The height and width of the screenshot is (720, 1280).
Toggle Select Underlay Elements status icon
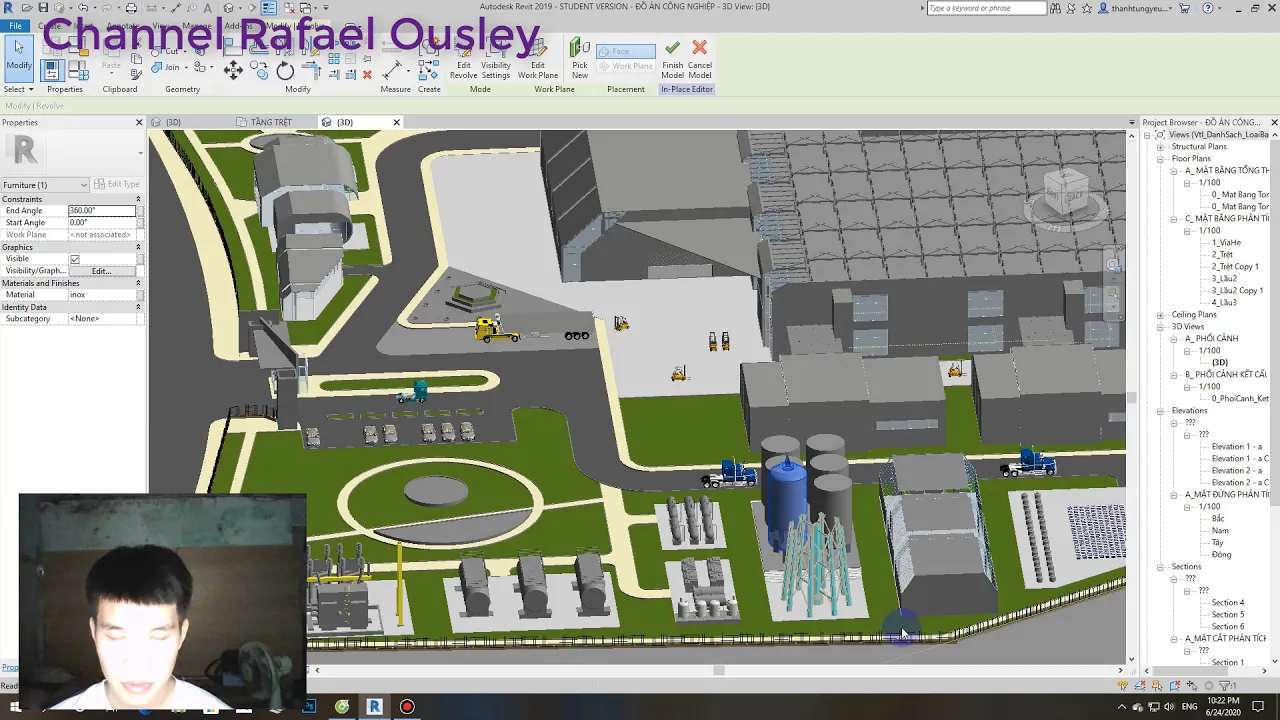pos(1142,686)
